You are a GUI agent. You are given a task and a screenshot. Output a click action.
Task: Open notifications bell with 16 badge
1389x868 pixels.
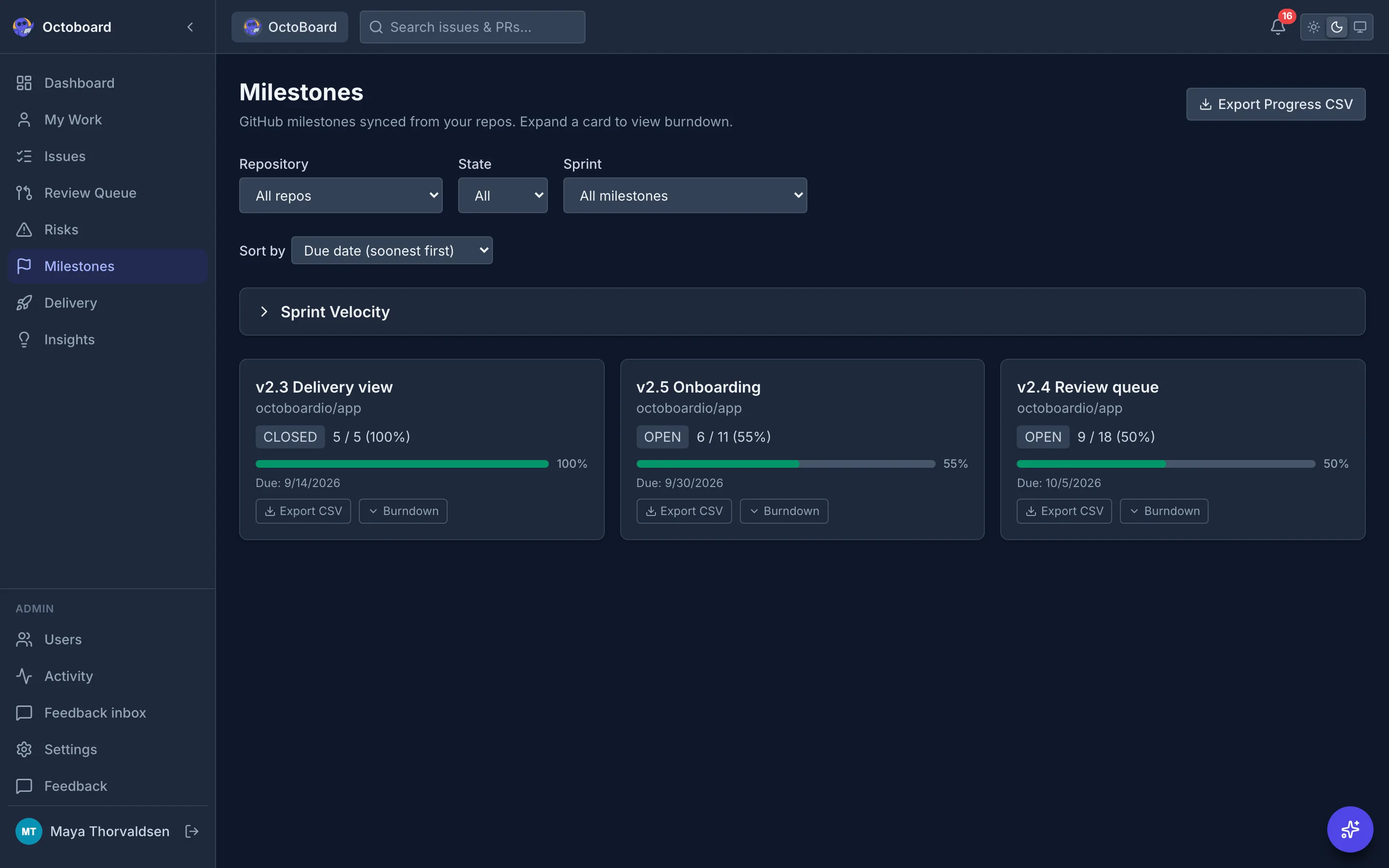pos(1278,27)
